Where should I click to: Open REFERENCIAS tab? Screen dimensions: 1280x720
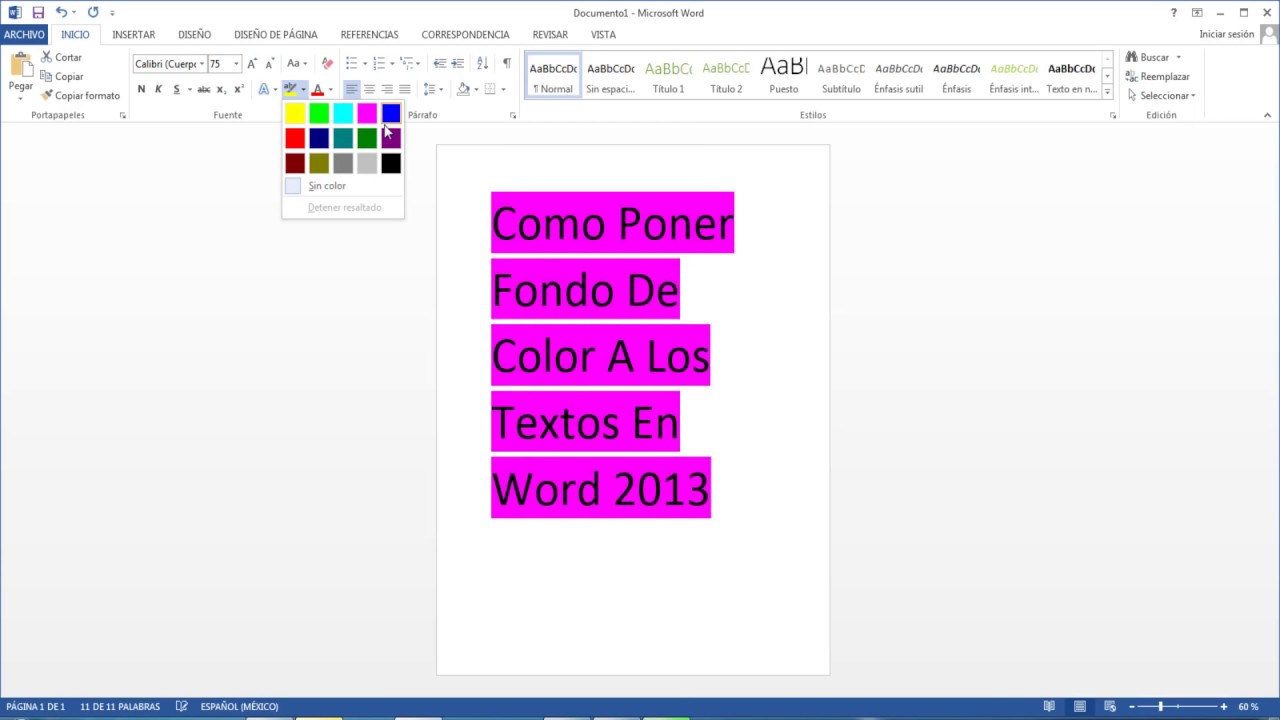[369, 34]
